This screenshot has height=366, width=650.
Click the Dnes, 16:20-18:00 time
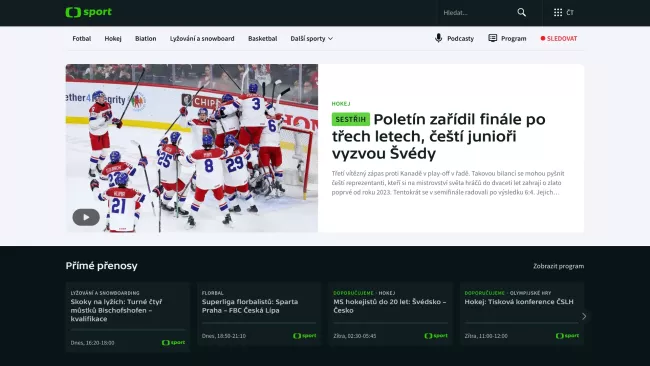(x=92, y=343)
